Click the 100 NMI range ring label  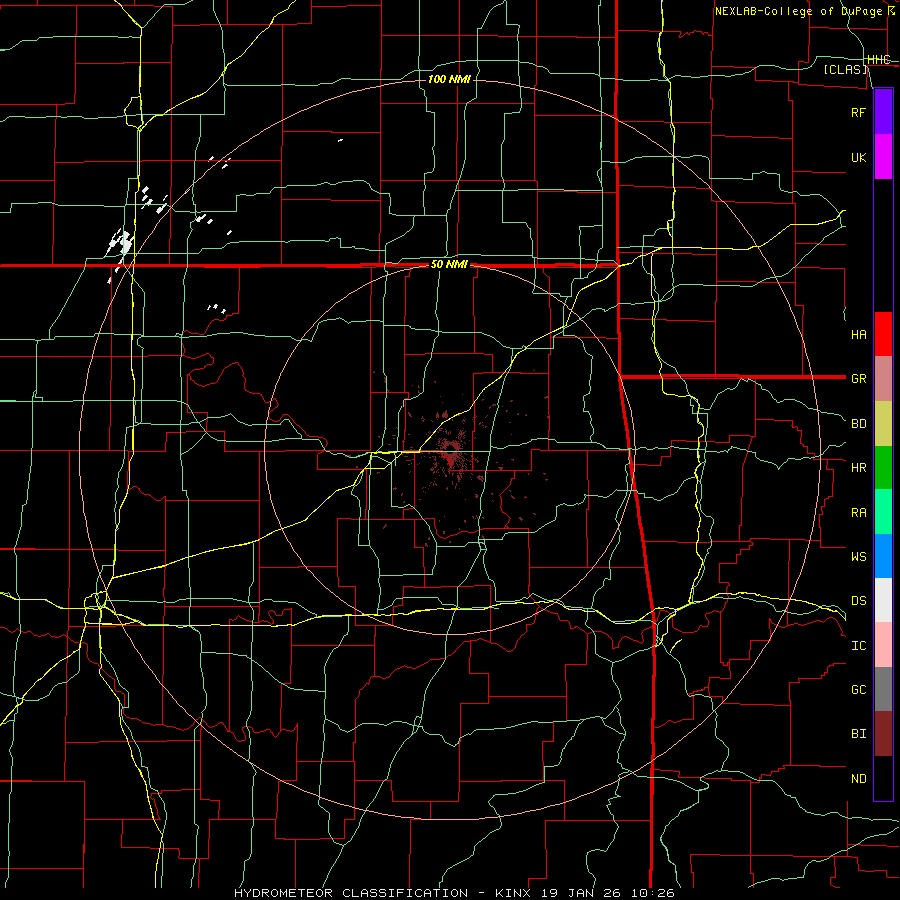click(449, 79)
